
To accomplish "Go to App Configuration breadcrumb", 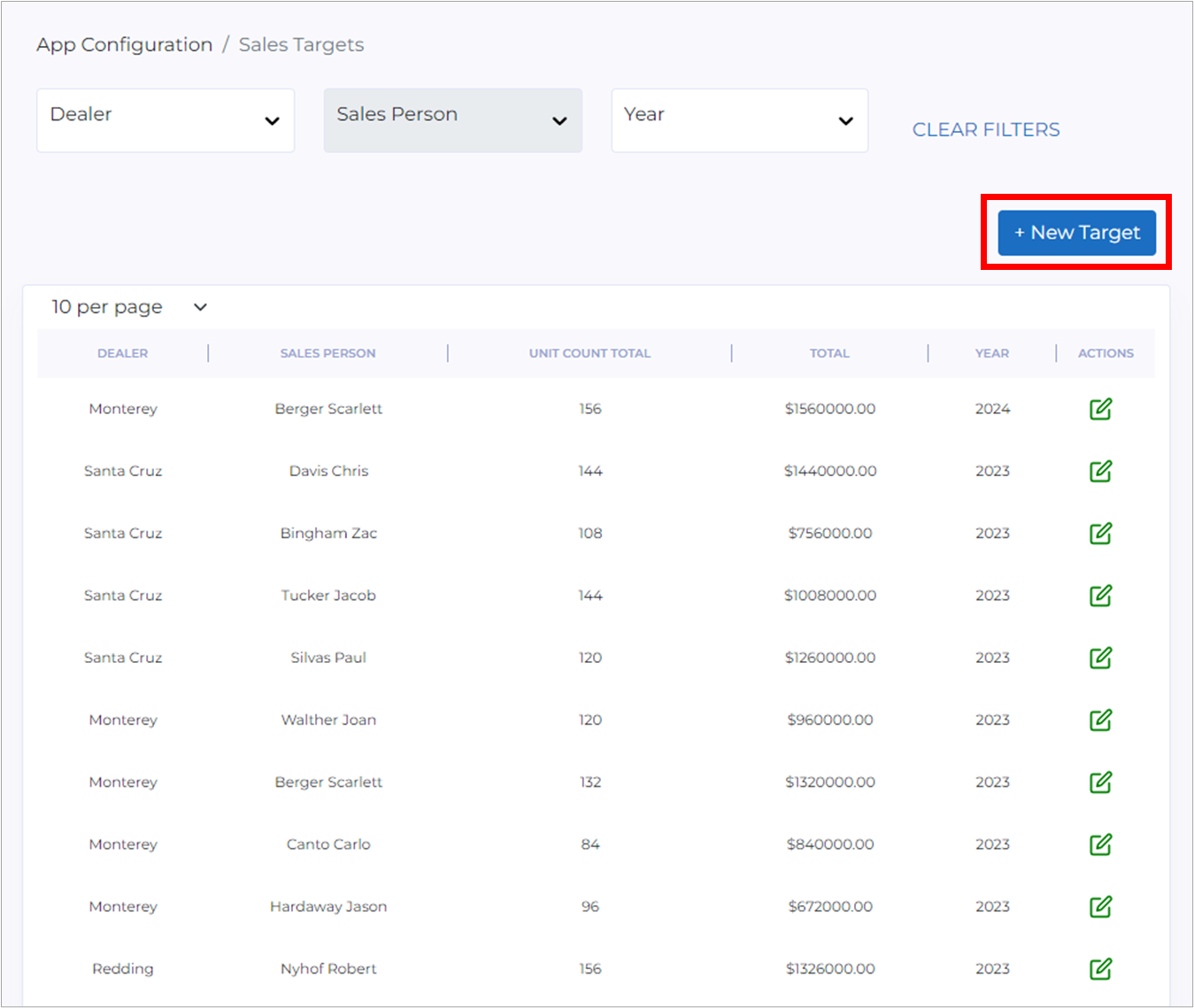I will [x=125, y=45].
